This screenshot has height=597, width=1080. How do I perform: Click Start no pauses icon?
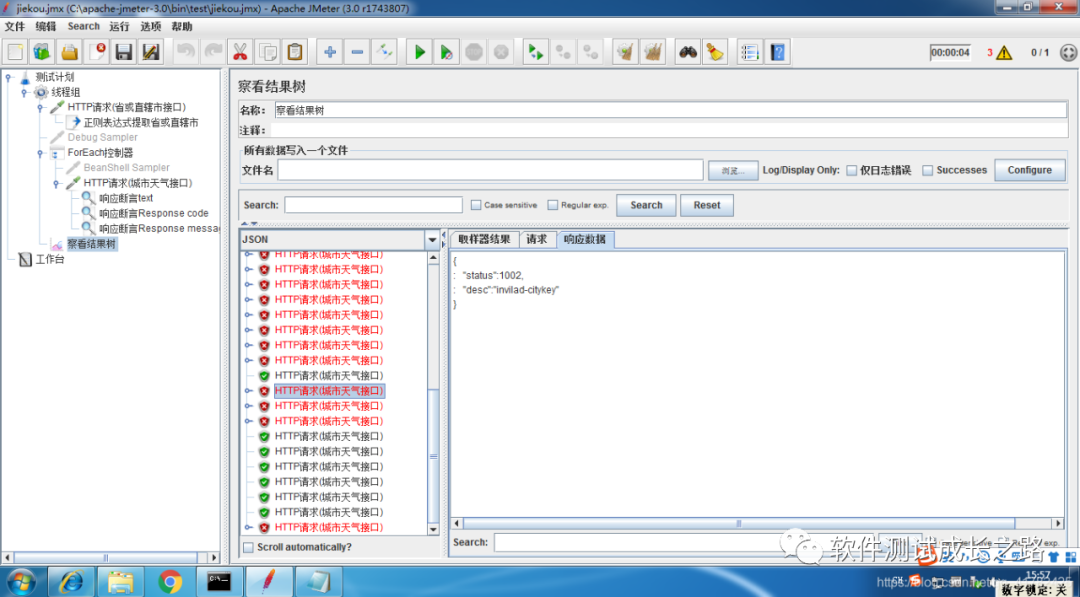(446, 52)
